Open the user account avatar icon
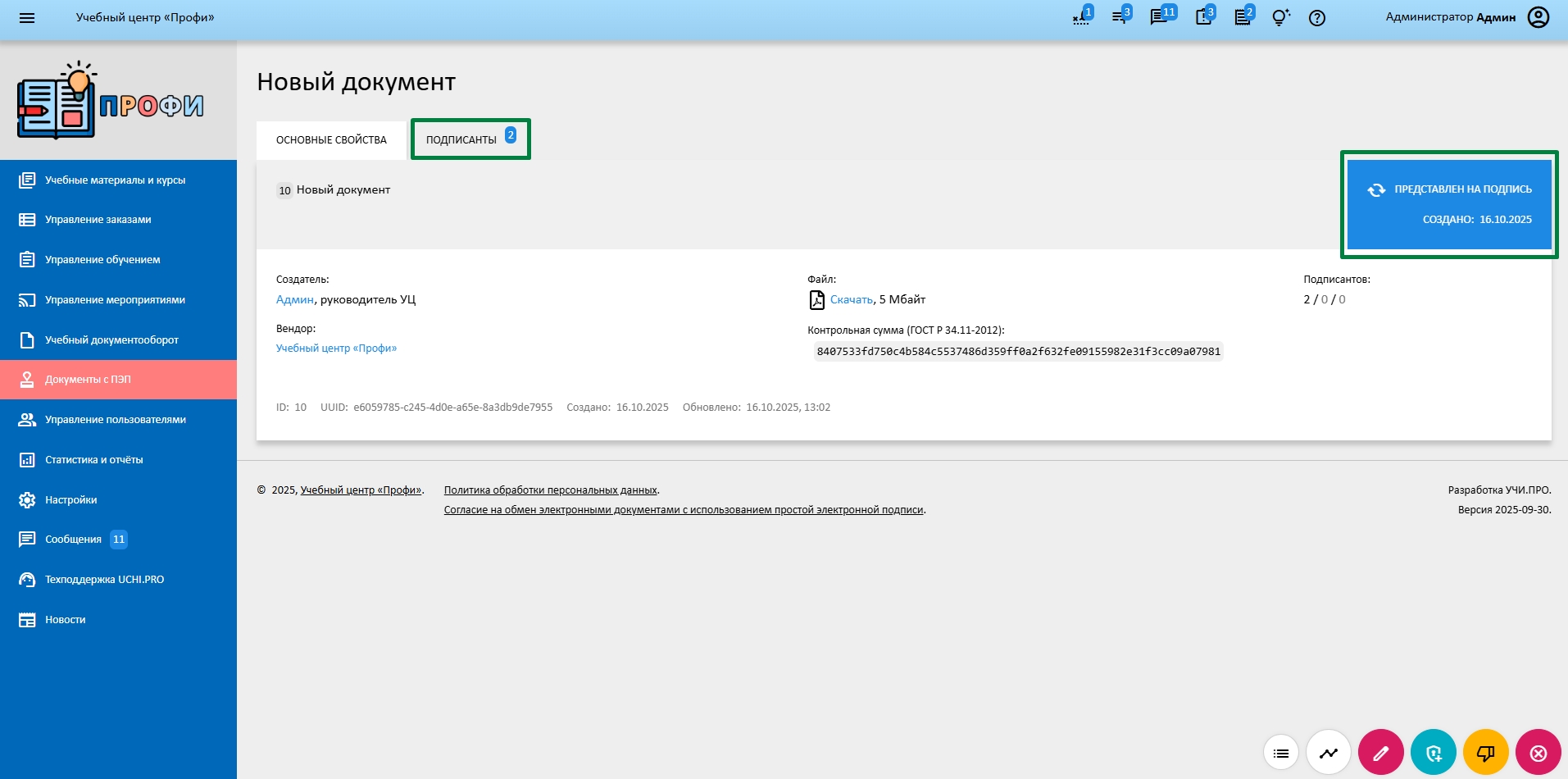This screenshot has height=779, width=1568. tap(1538, 17)
